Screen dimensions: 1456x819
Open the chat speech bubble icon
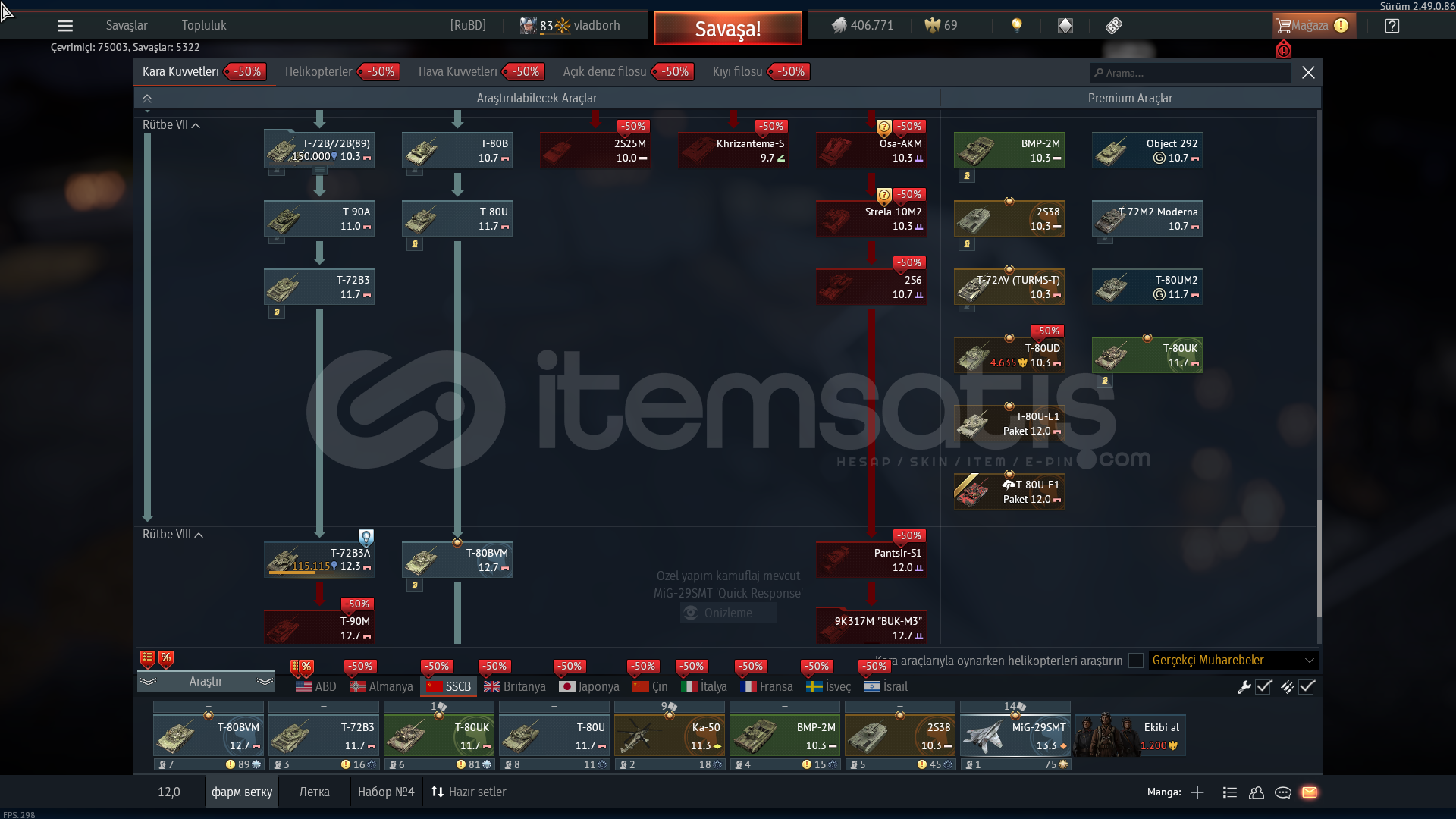pyautogui.click(x=1283, y=792)
